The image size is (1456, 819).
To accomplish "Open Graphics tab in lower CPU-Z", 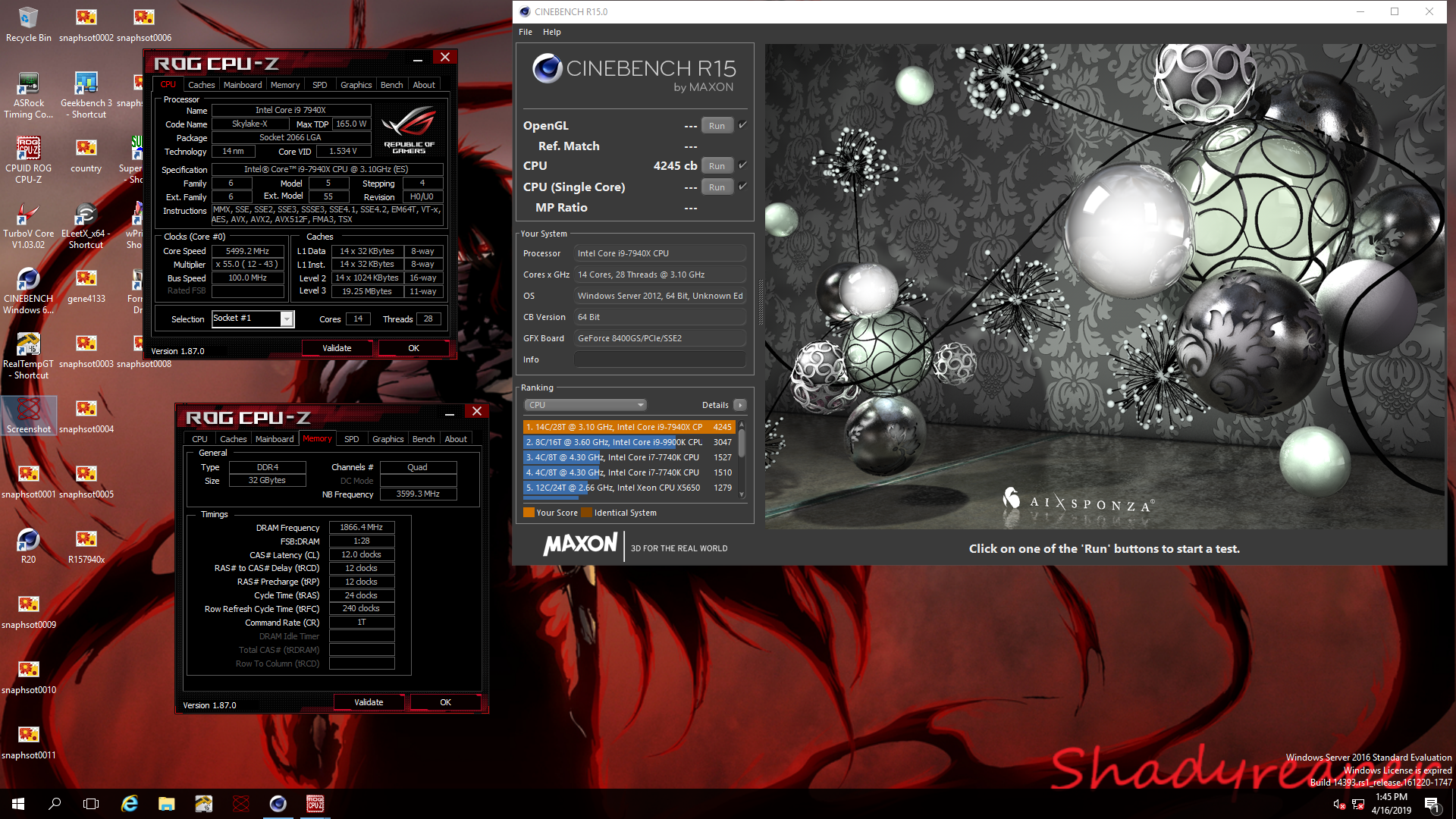I will pos(388,439).
